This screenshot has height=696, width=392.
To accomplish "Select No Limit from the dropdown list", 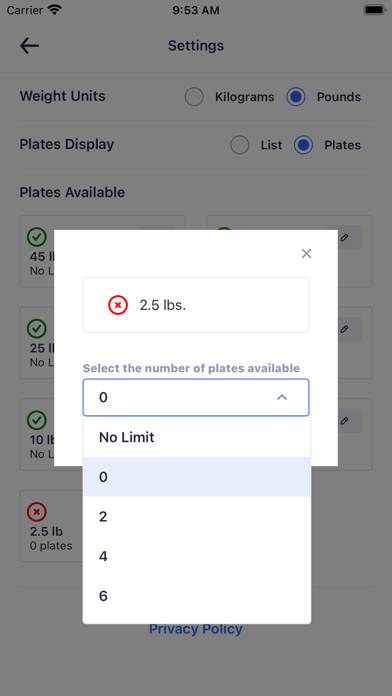I will [x=197, y=437].
